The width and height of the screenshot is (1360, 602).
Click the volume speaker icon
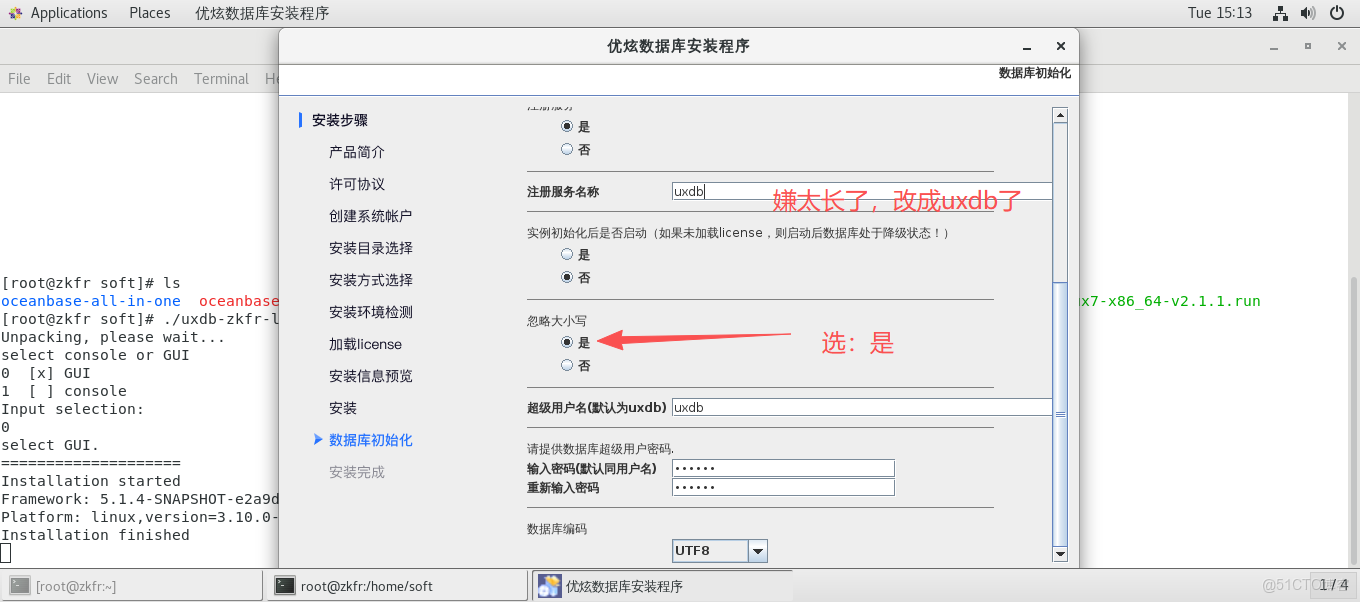click(x=1308, y=13)
